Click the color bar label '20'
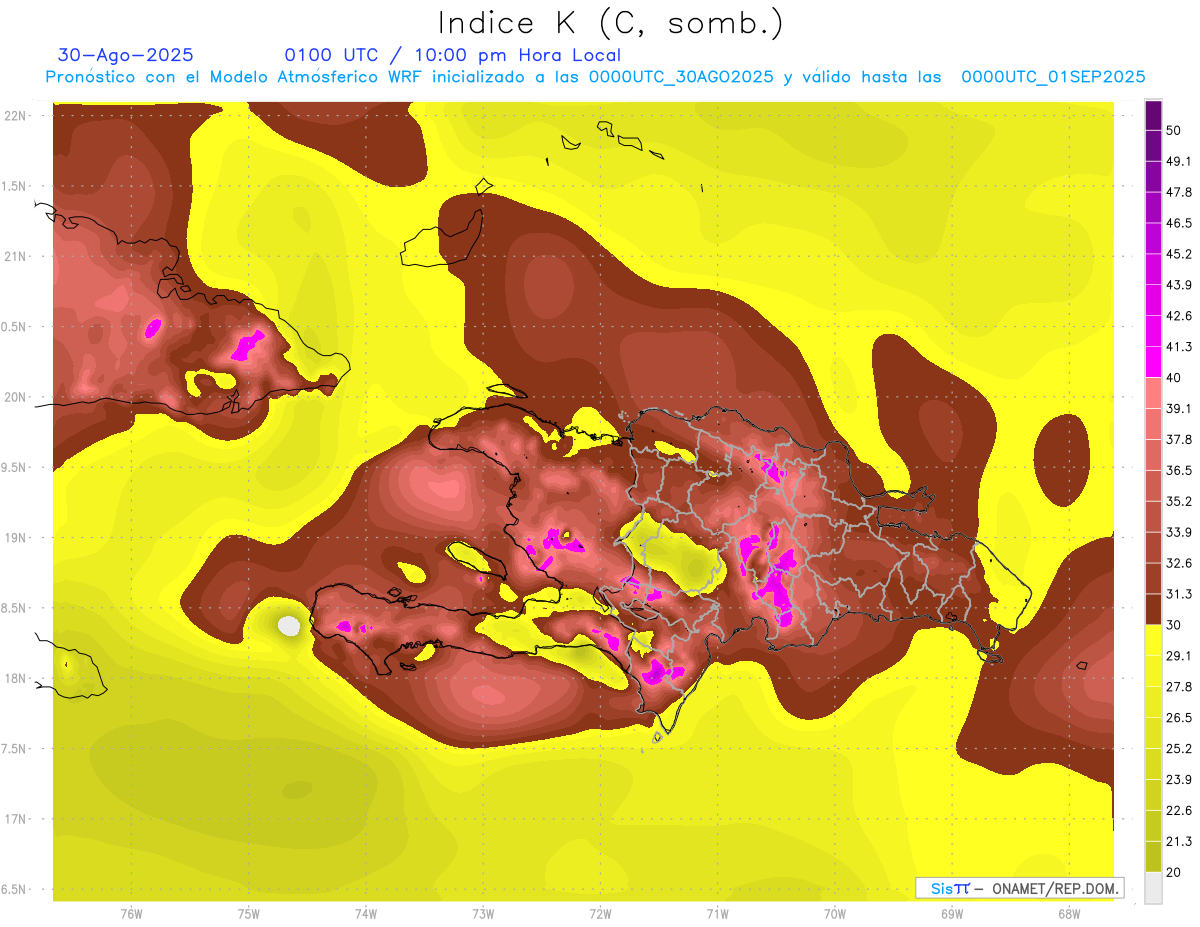This screenshot has width=1200, height=927. pyautogui.click(x=1174, y=872)
